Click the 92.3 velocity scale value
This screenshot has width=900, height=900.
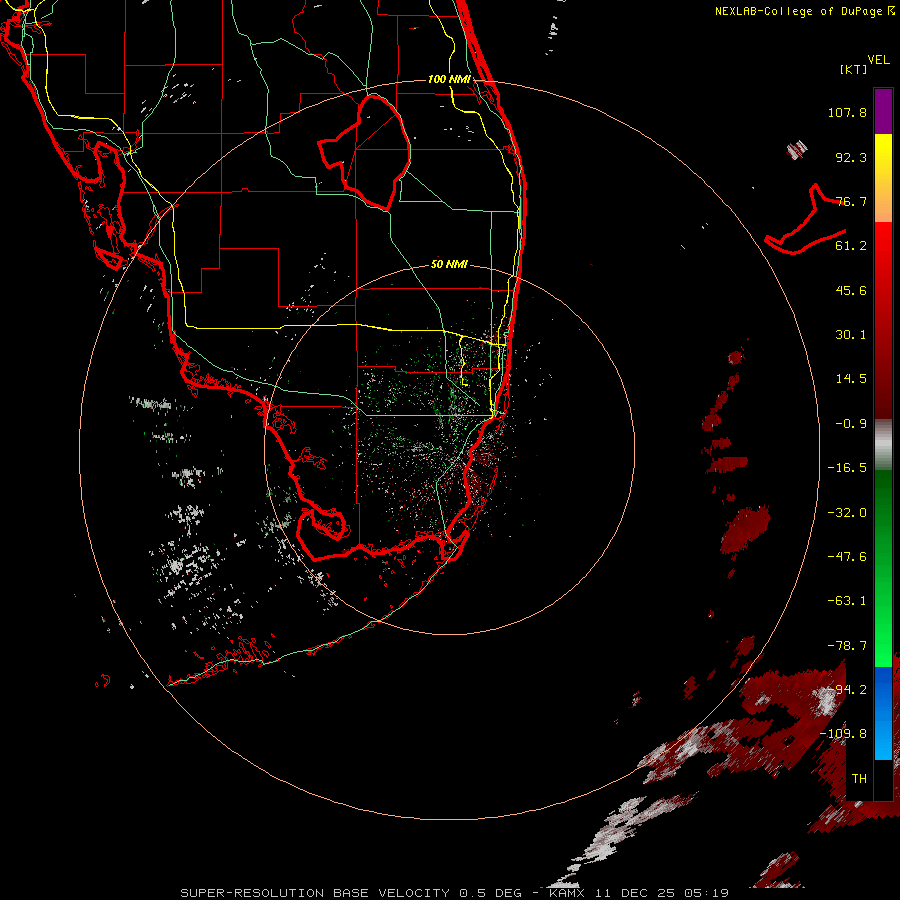(851, 157)
